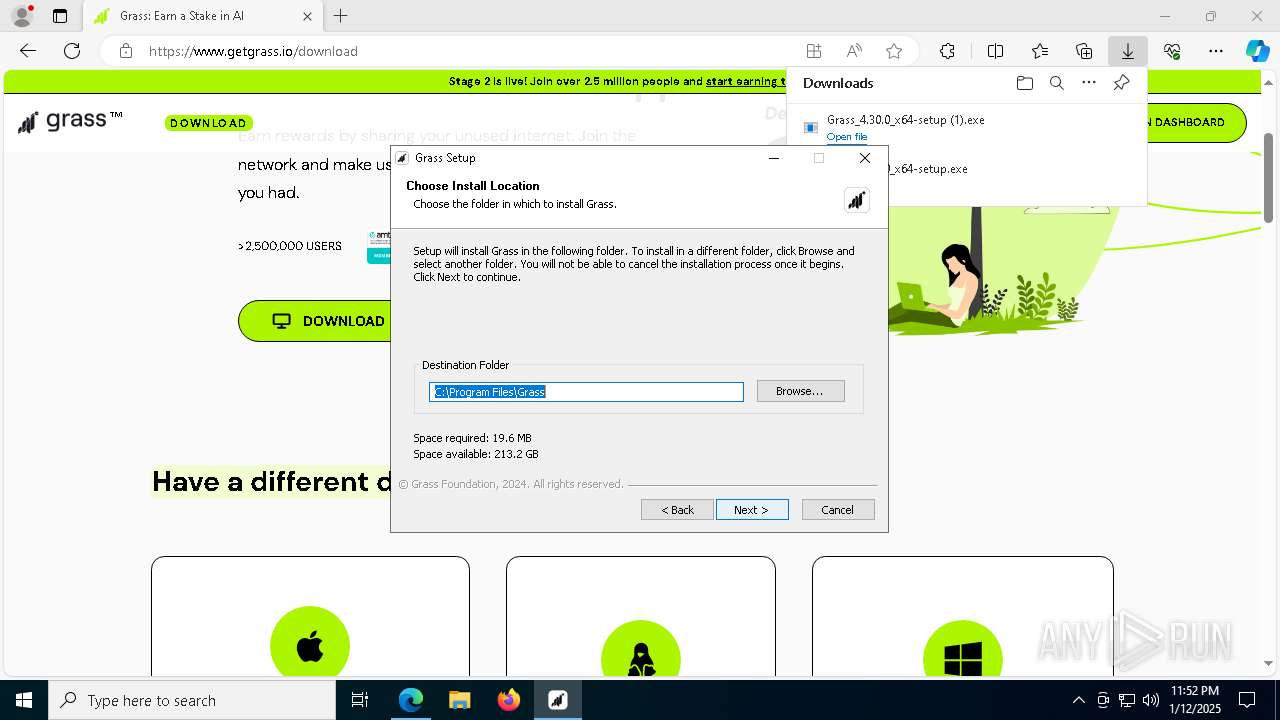Open a new browser tab

click(x=340, y=16)
